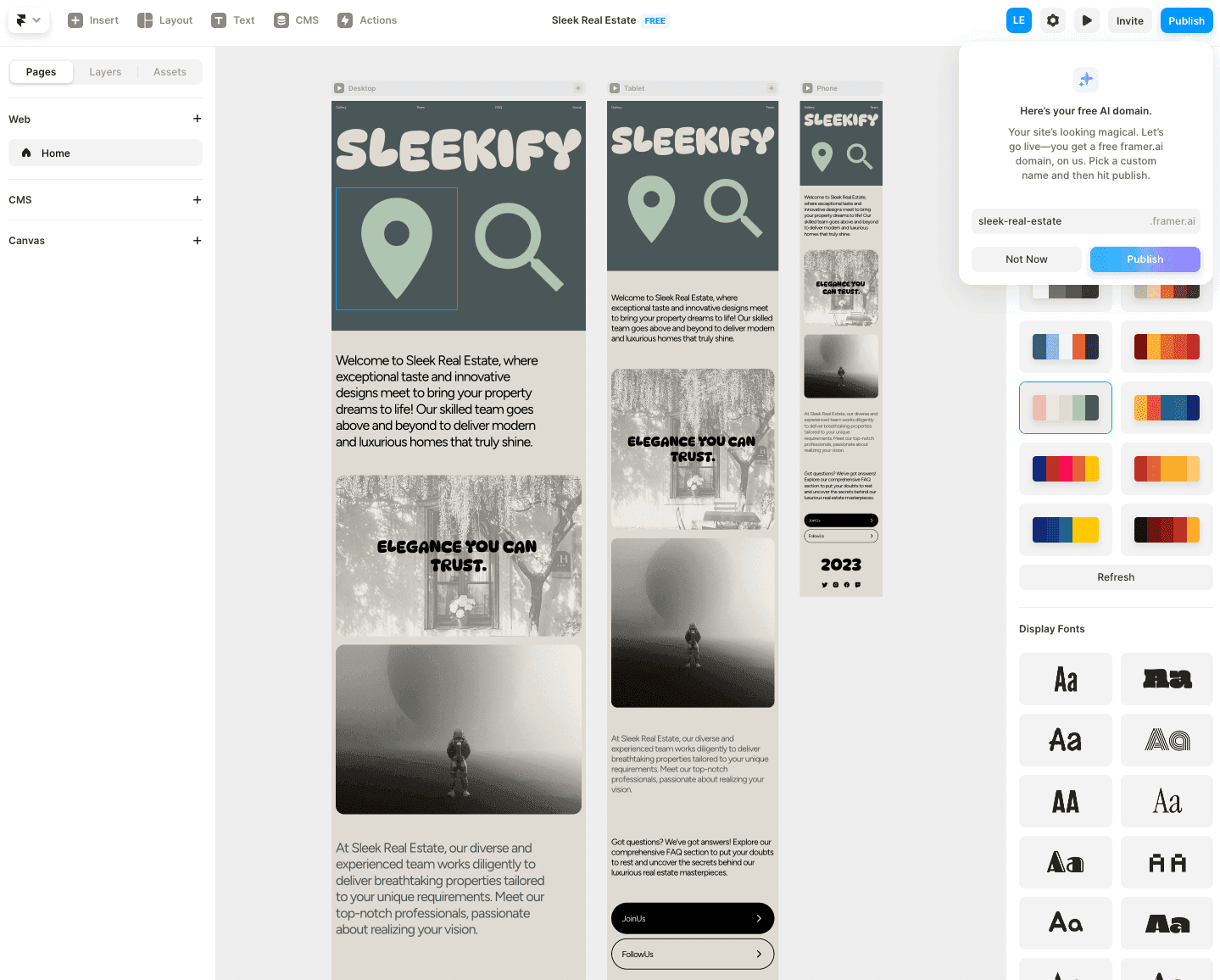Switch to the Assets tab
The width and height of the screenshot is (1220, 980).
pyautogui.click(x=170, y=72)
